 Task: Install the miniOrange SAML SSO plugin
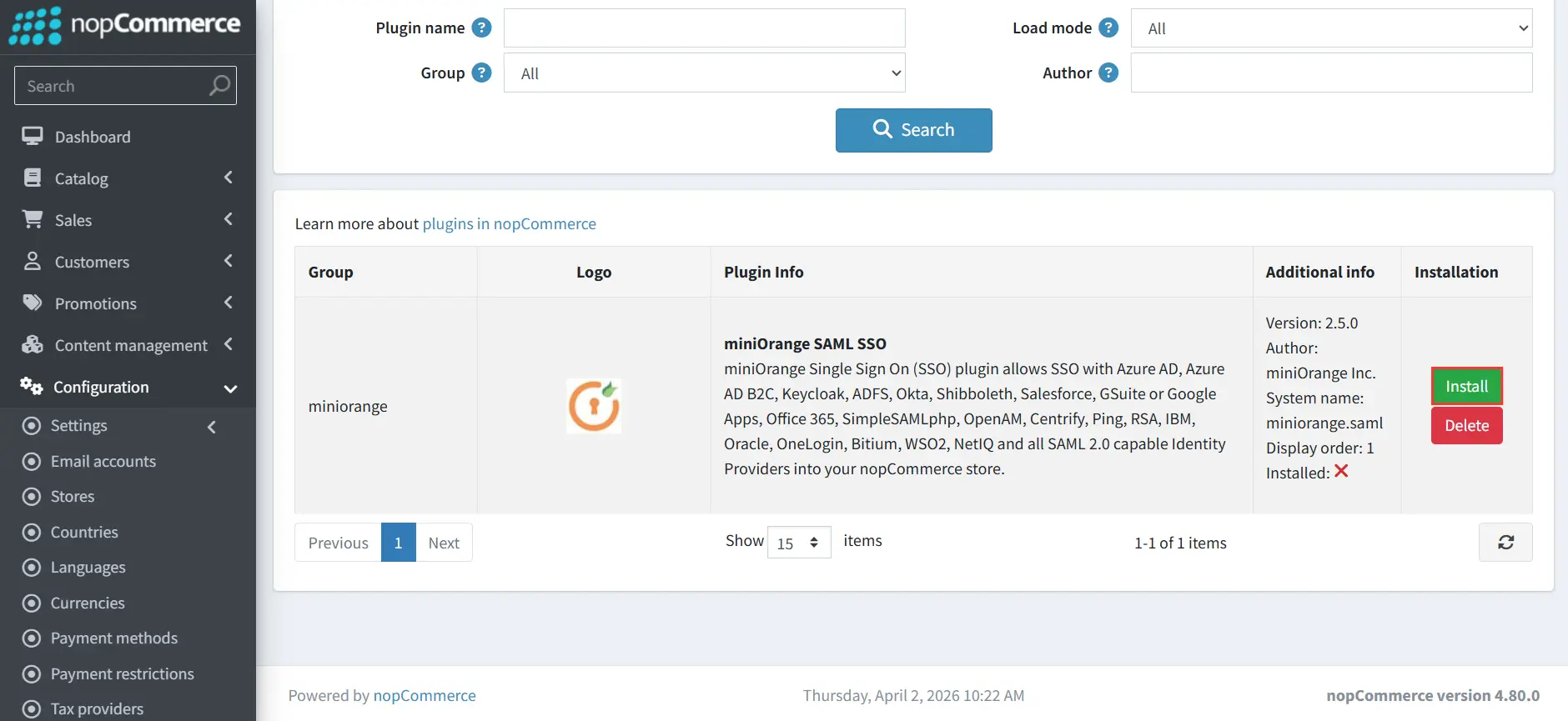coord(1466,386)
